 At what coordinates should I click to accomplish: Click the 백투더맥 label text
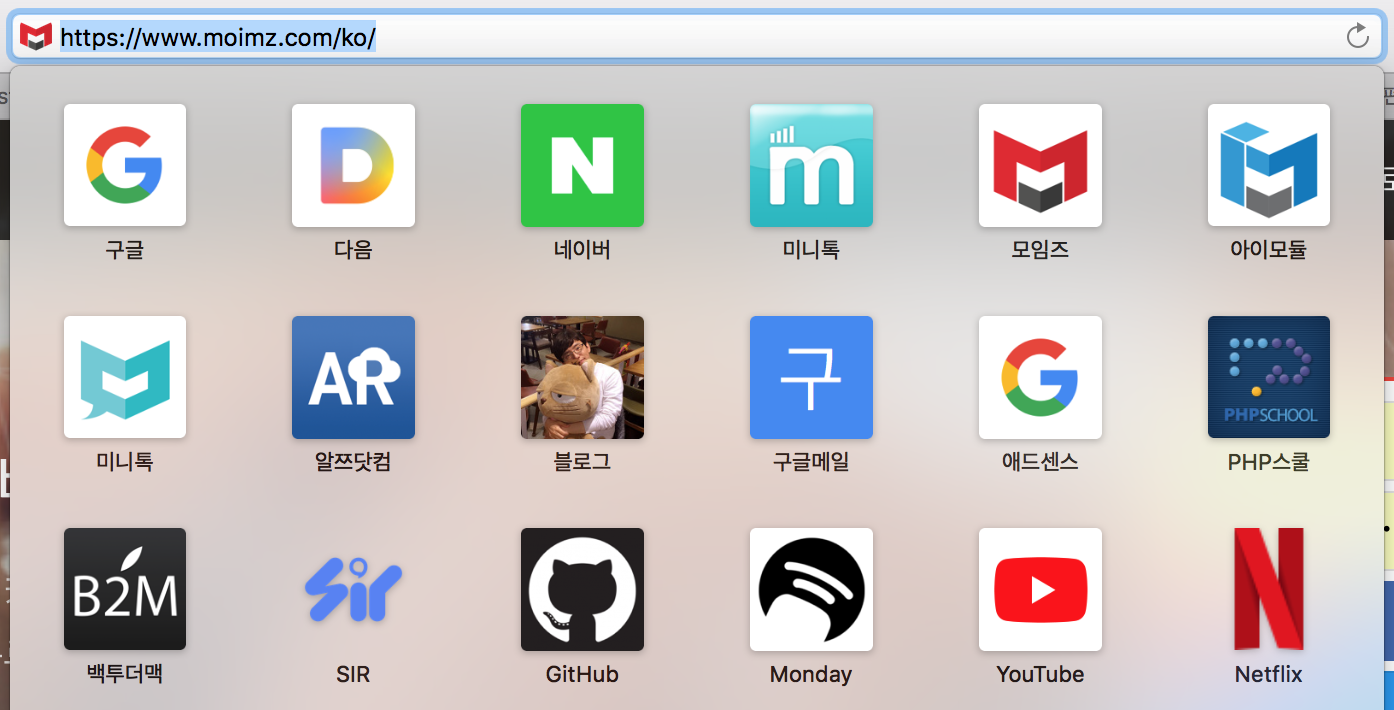click(125, 674)
